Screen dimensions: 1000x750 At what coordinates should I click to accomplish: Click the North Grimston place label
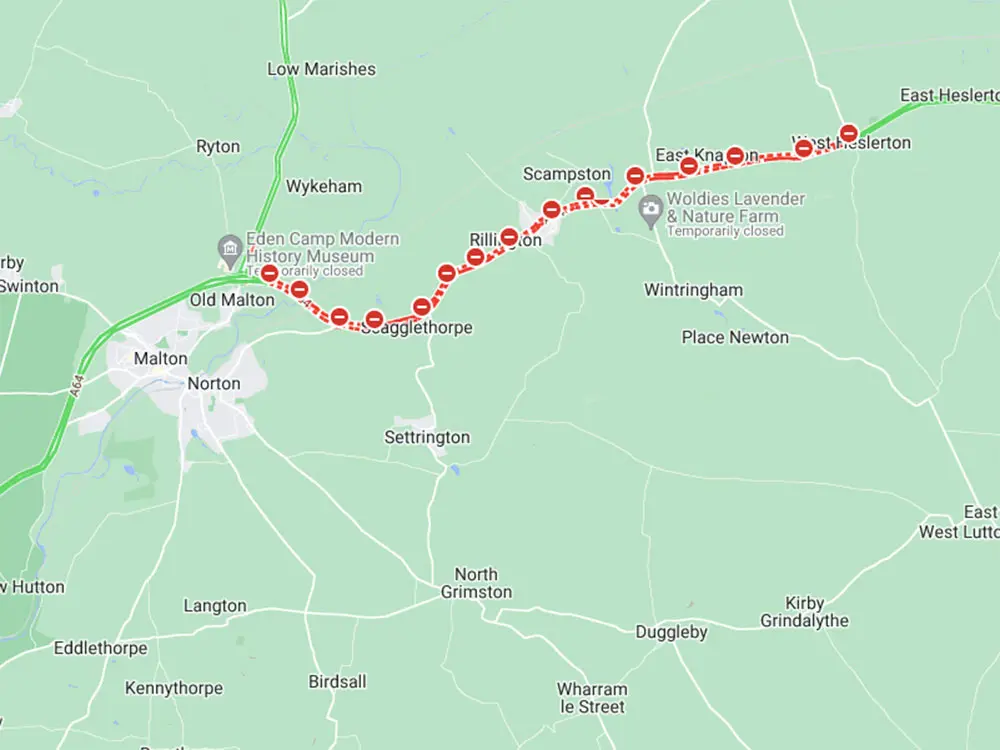(x=476, y=583)
